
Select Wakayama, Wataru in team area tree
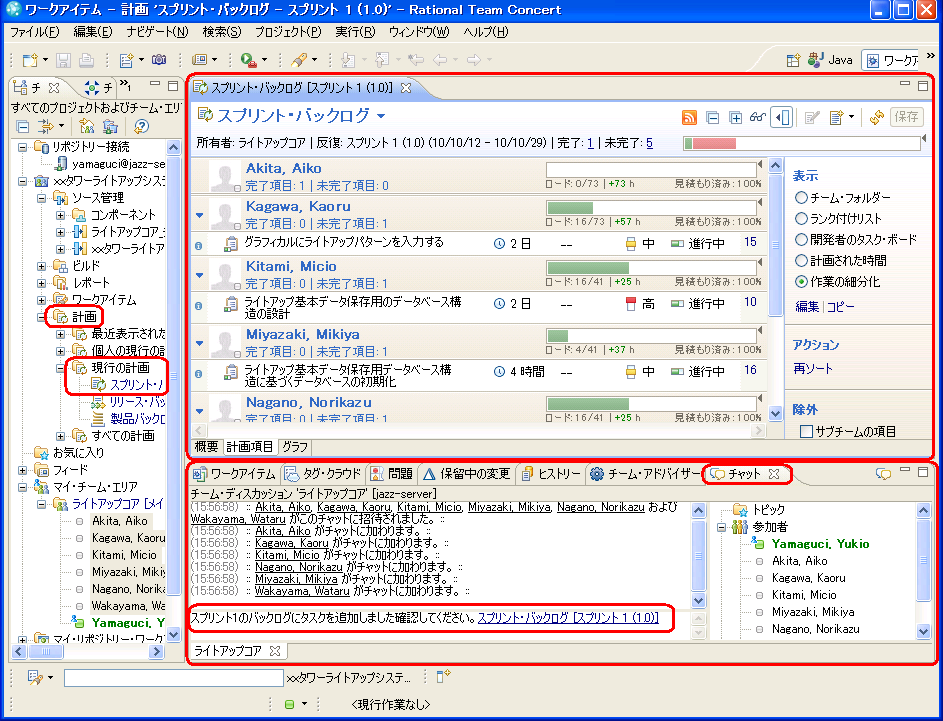[x=127, y=606]
